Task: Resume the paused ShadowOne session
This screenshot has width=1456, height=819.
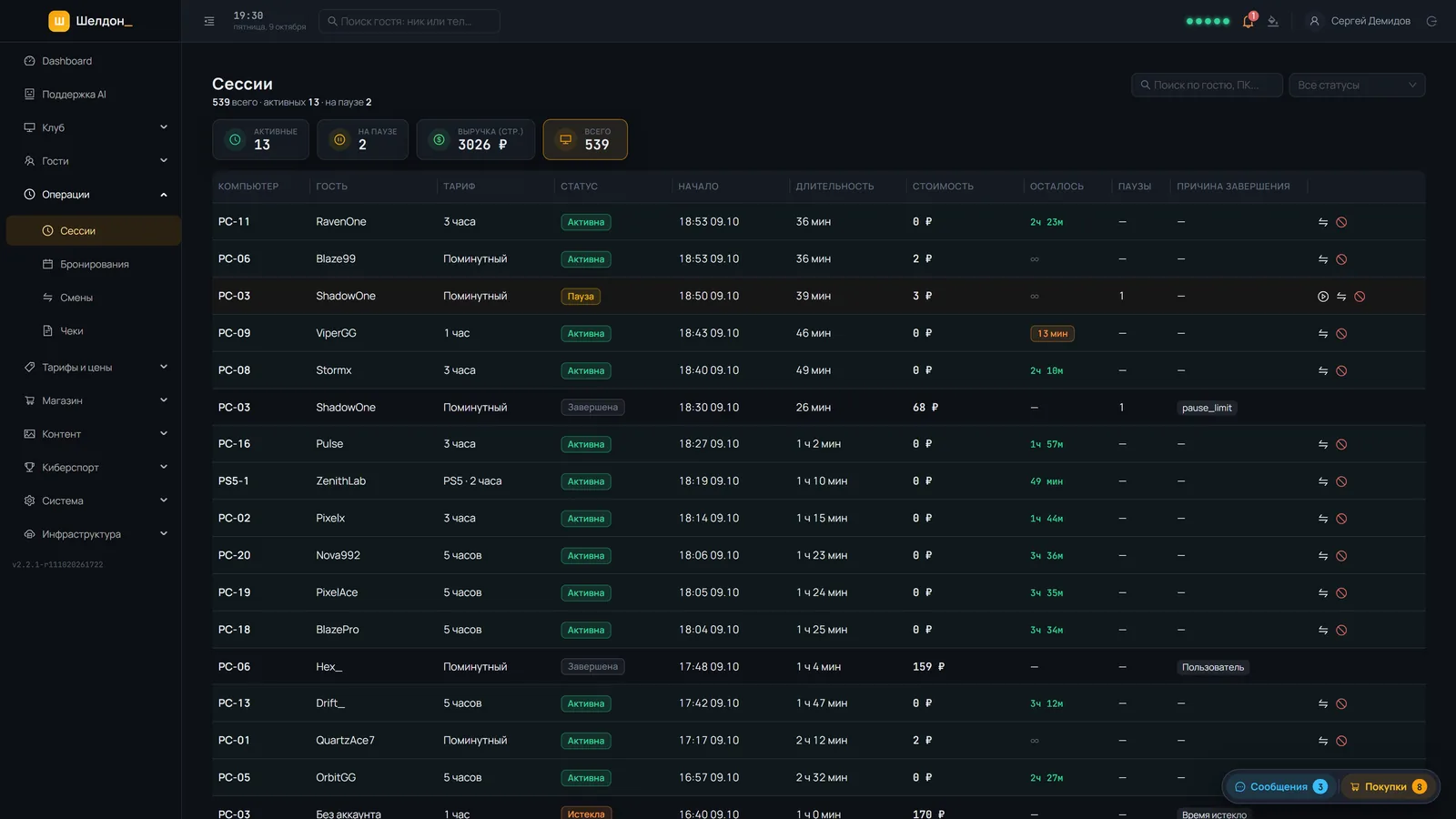Action: point(1323,297)
